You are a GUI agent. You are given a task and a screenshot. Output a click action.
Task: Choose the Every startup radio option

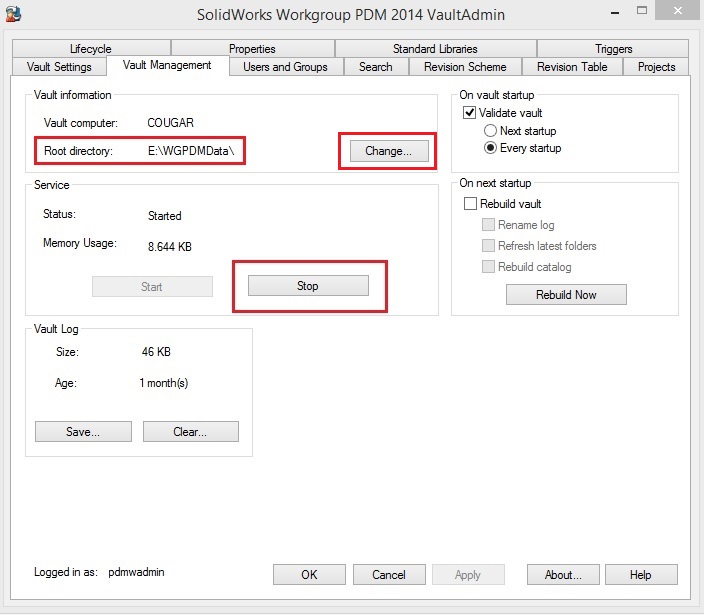tap(490, 148)
